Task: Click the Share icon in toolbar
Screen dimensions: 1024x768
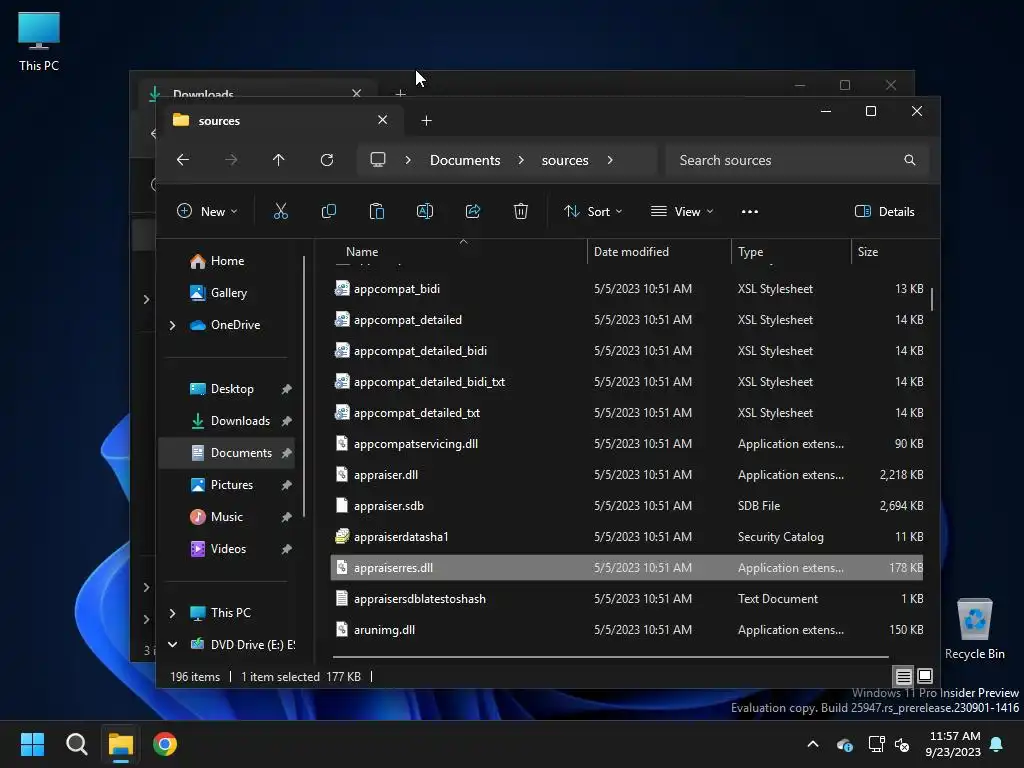Action: point(473,212)
